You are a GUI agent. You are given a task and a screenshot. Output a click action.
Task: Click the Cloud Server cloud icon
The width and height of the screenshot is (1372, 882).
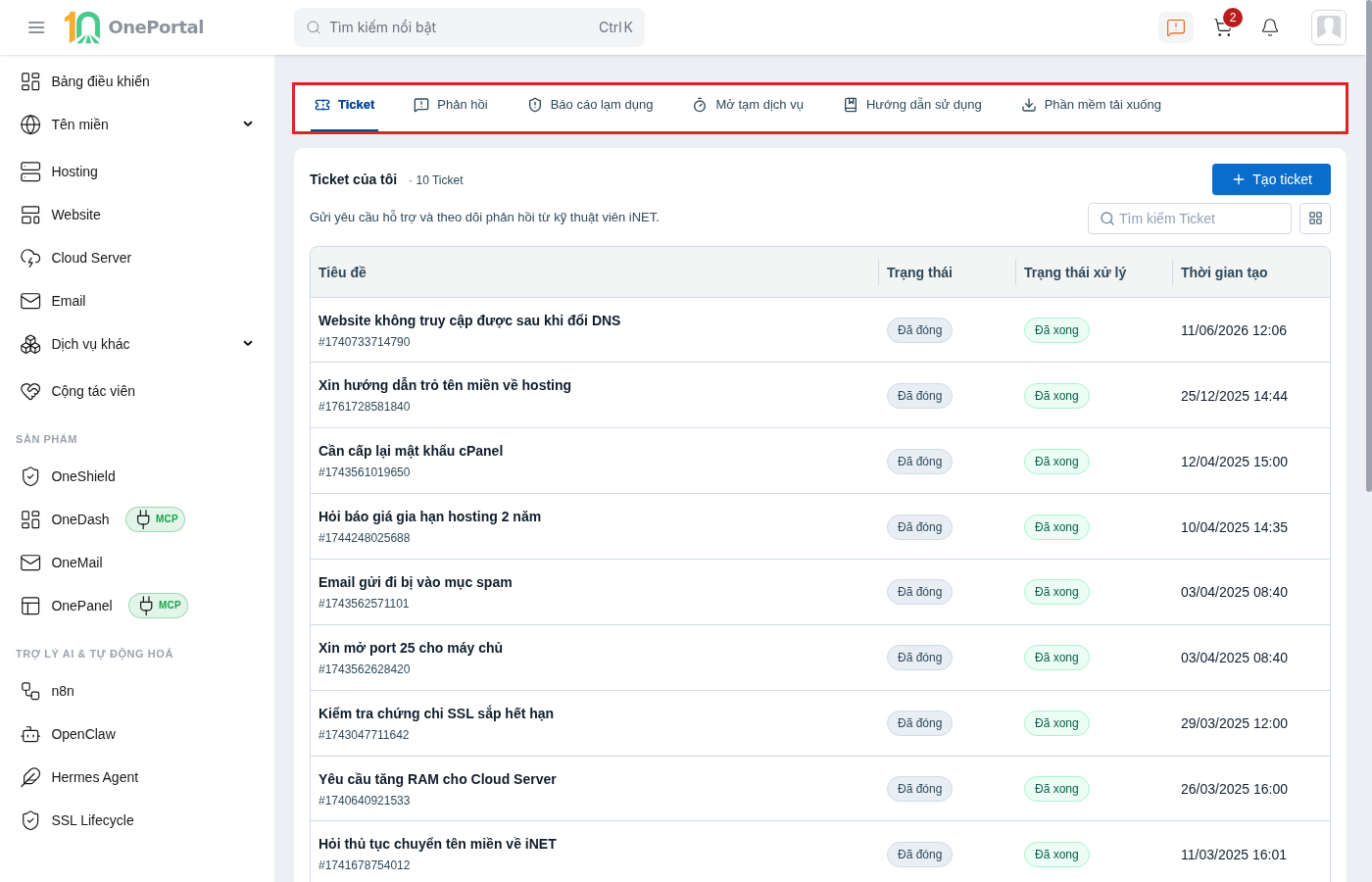(x=30, y=258)
